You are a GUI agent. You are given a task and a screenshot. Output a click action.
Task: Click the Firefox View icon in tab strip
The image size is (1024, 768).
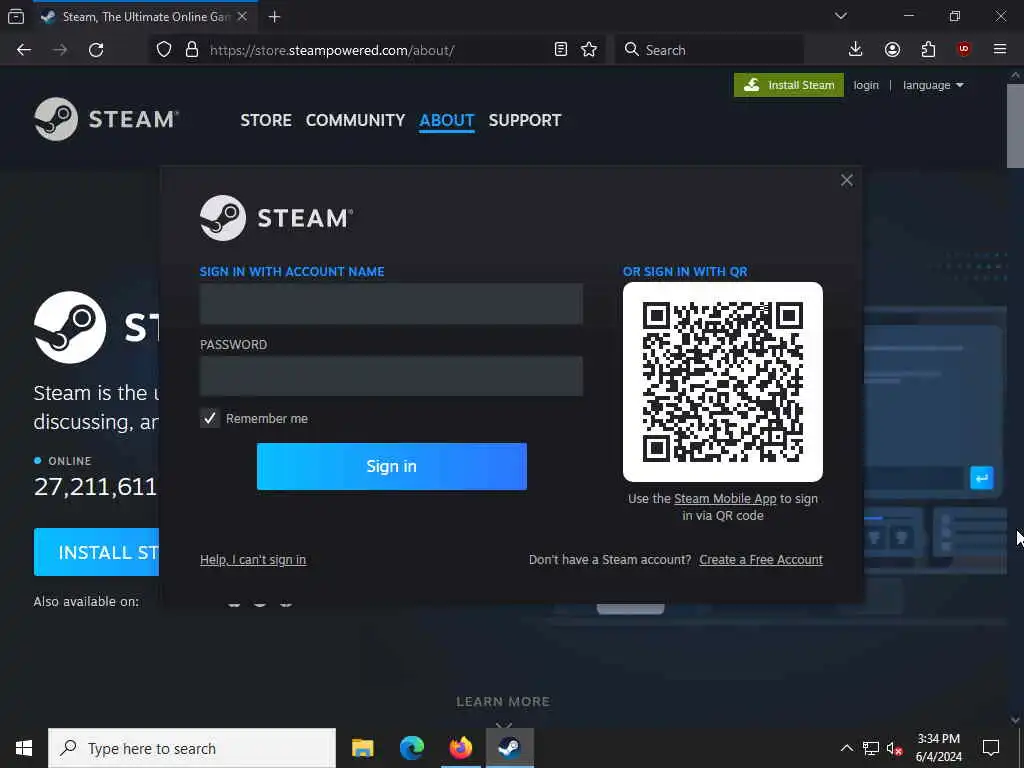[16, 17]
